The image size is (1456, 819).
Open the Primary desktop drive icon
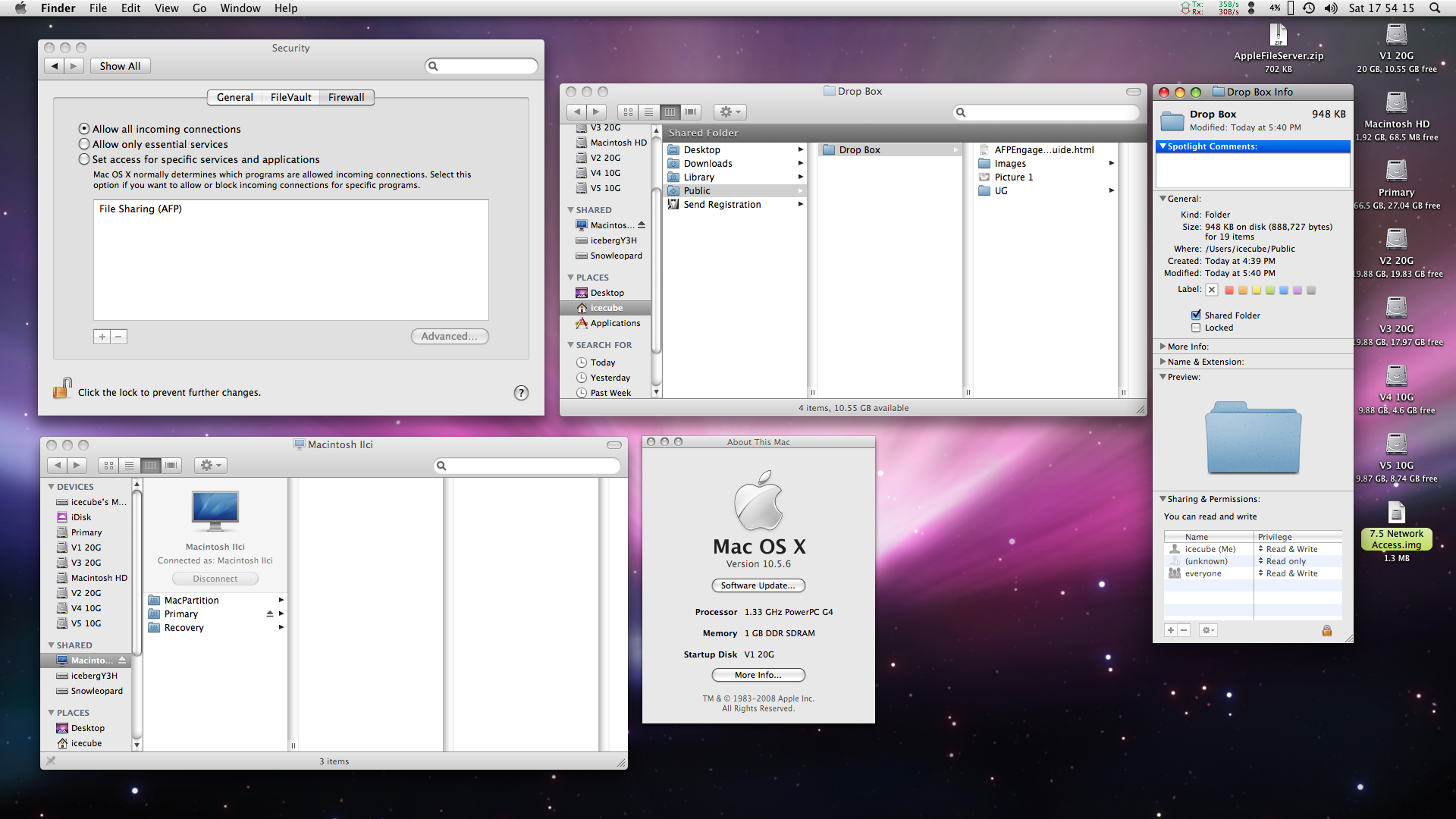[1396, 171]
